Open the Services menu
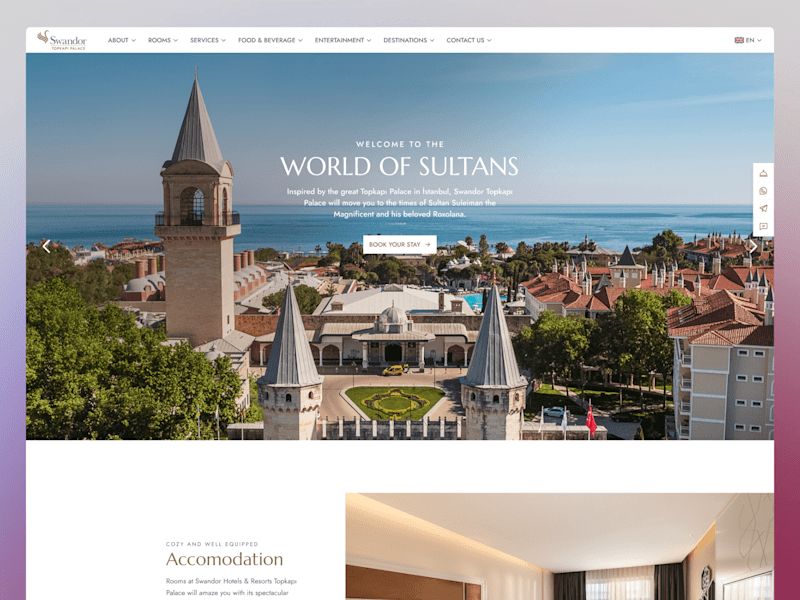Viewport: 800px width, 600px height. click(x=208, y=40)
